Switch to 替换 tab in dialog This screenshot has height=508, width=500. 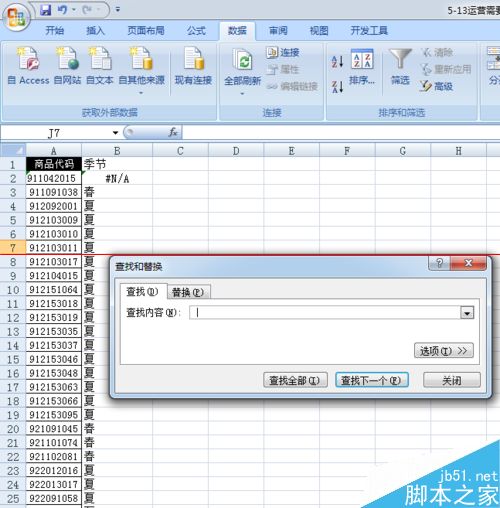click(188, 292)
